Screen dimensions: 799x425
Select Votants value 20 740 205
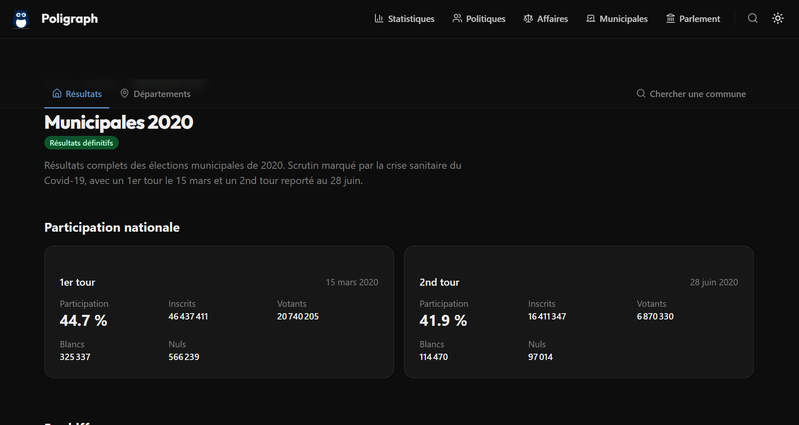[298, 316]
